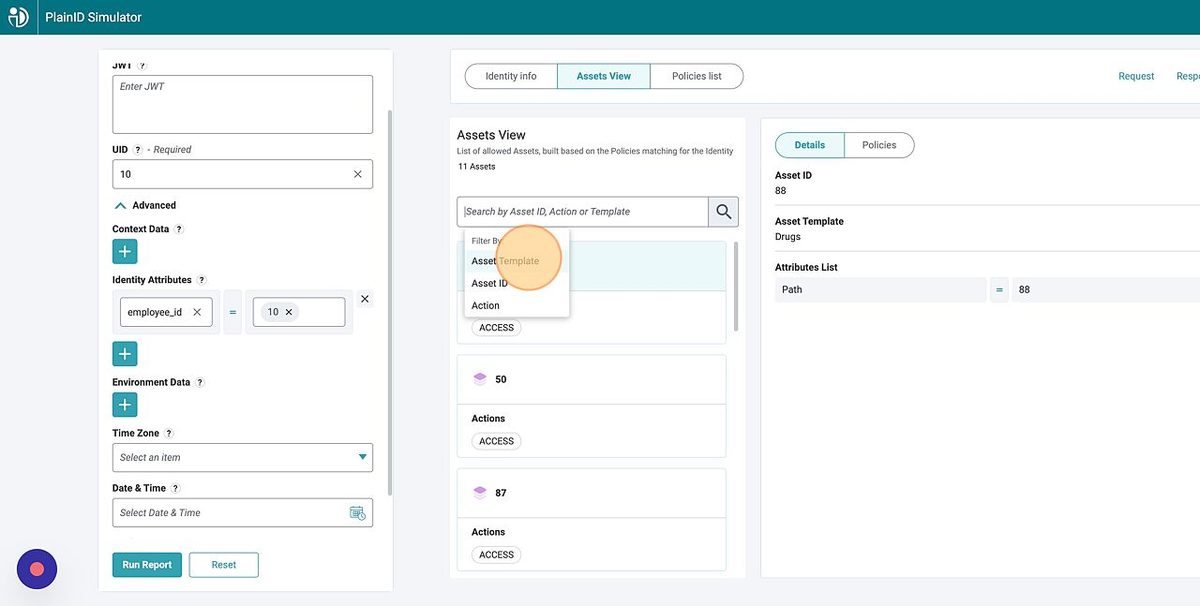
Task: Select the Details tab
Action: (810, 145)
